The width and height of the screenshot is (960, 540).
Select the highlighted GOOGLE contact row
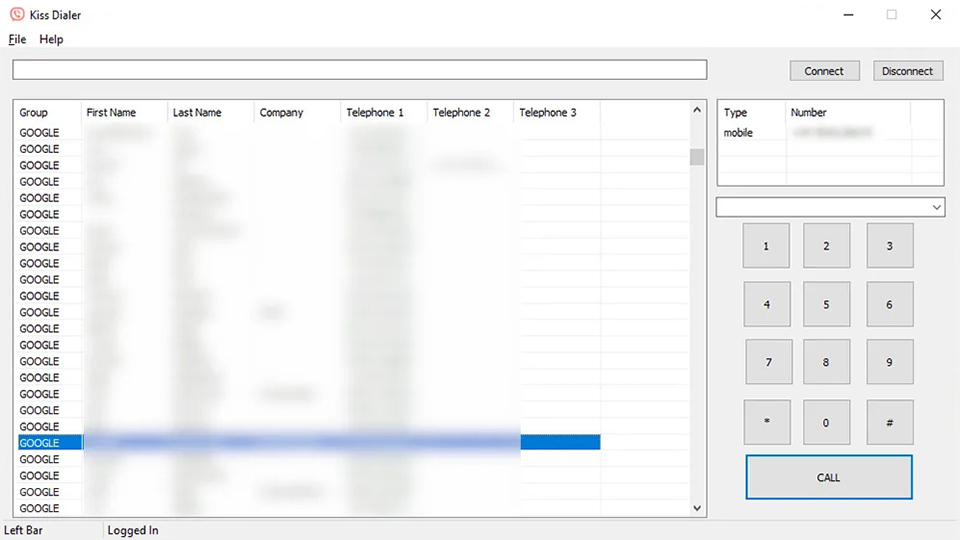309,443
